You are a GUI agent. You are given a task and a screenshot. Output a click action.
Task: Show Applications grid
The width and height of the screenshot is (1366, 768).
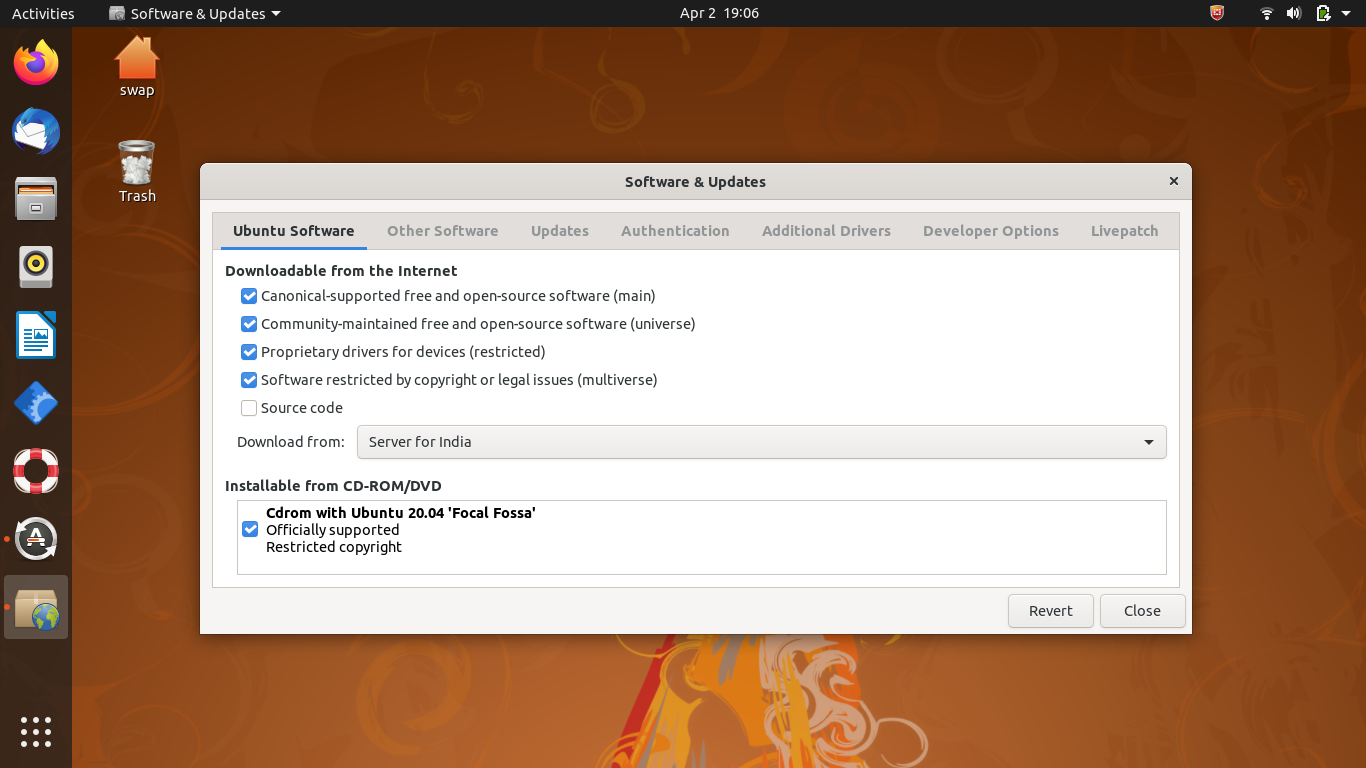pos(36,732)
